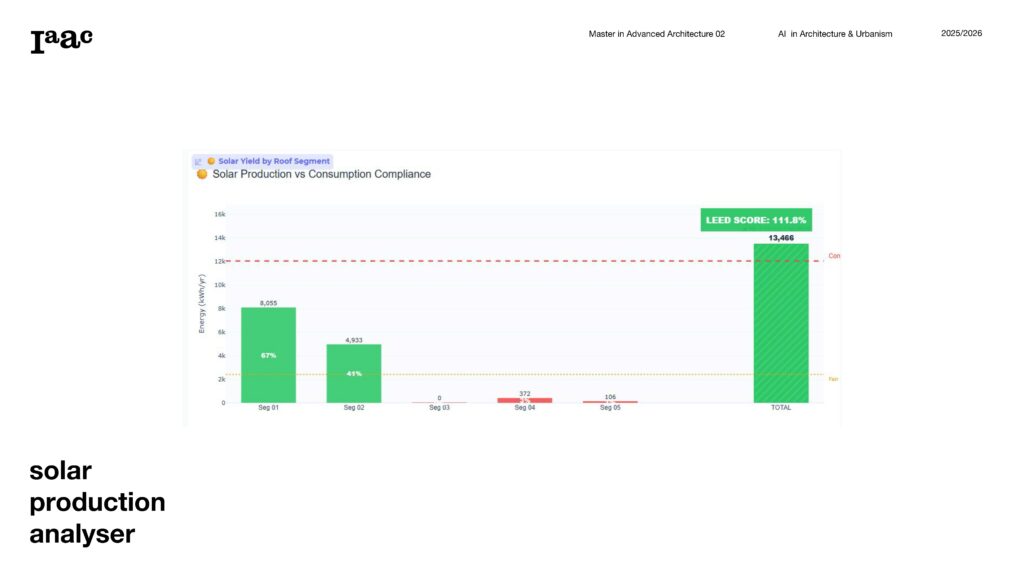Click the sun icon in Solar Yield label
Image resolution: width=1024 pixels, height=576 pixels.
tap(211, 161)
